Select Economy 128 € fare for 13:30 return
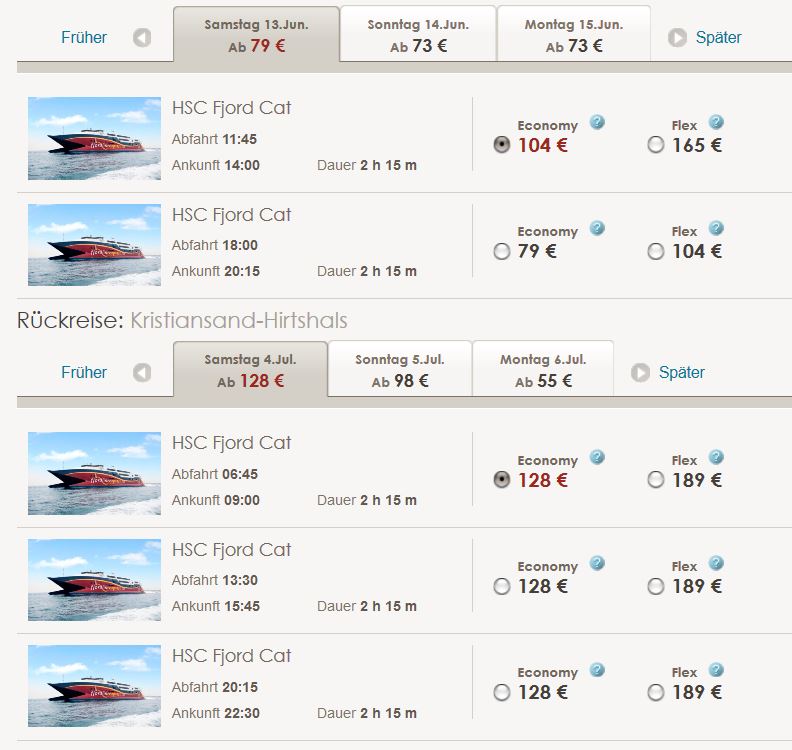The height and width of the screenshot is (750, 792). [502, 587]
